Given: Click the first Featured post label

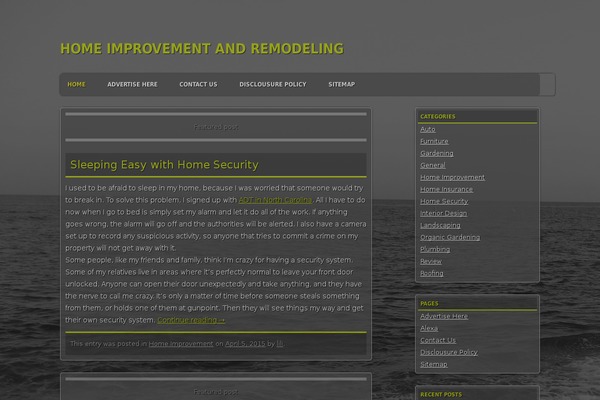Looking at the screenshot, I should click(x=216, y=127).
